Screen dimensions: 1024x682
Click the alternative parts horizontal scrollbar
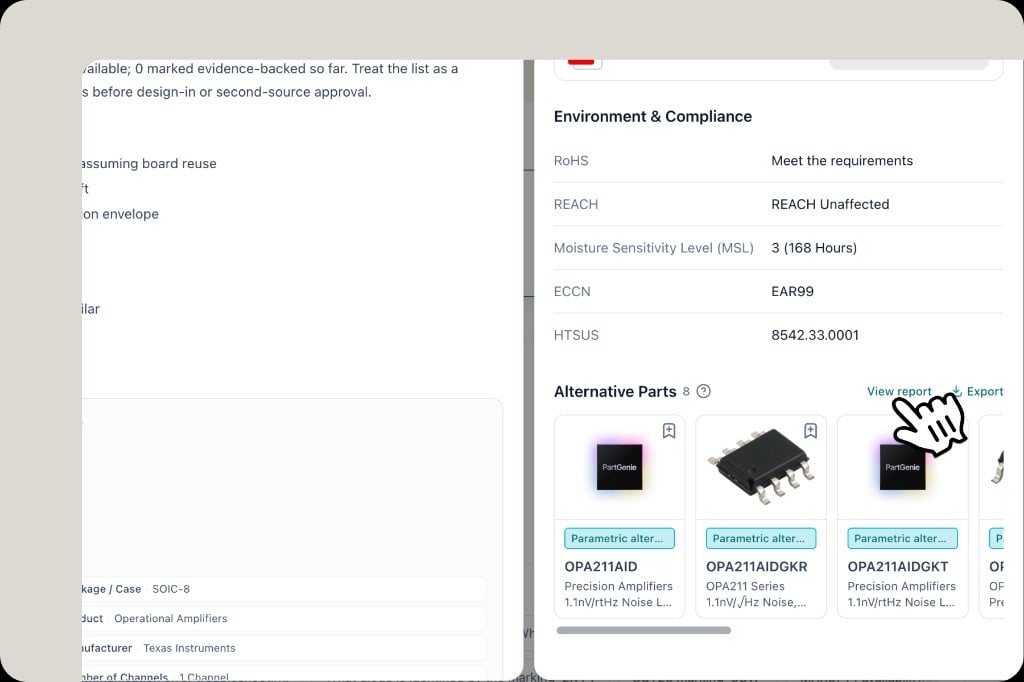(643, 630)
